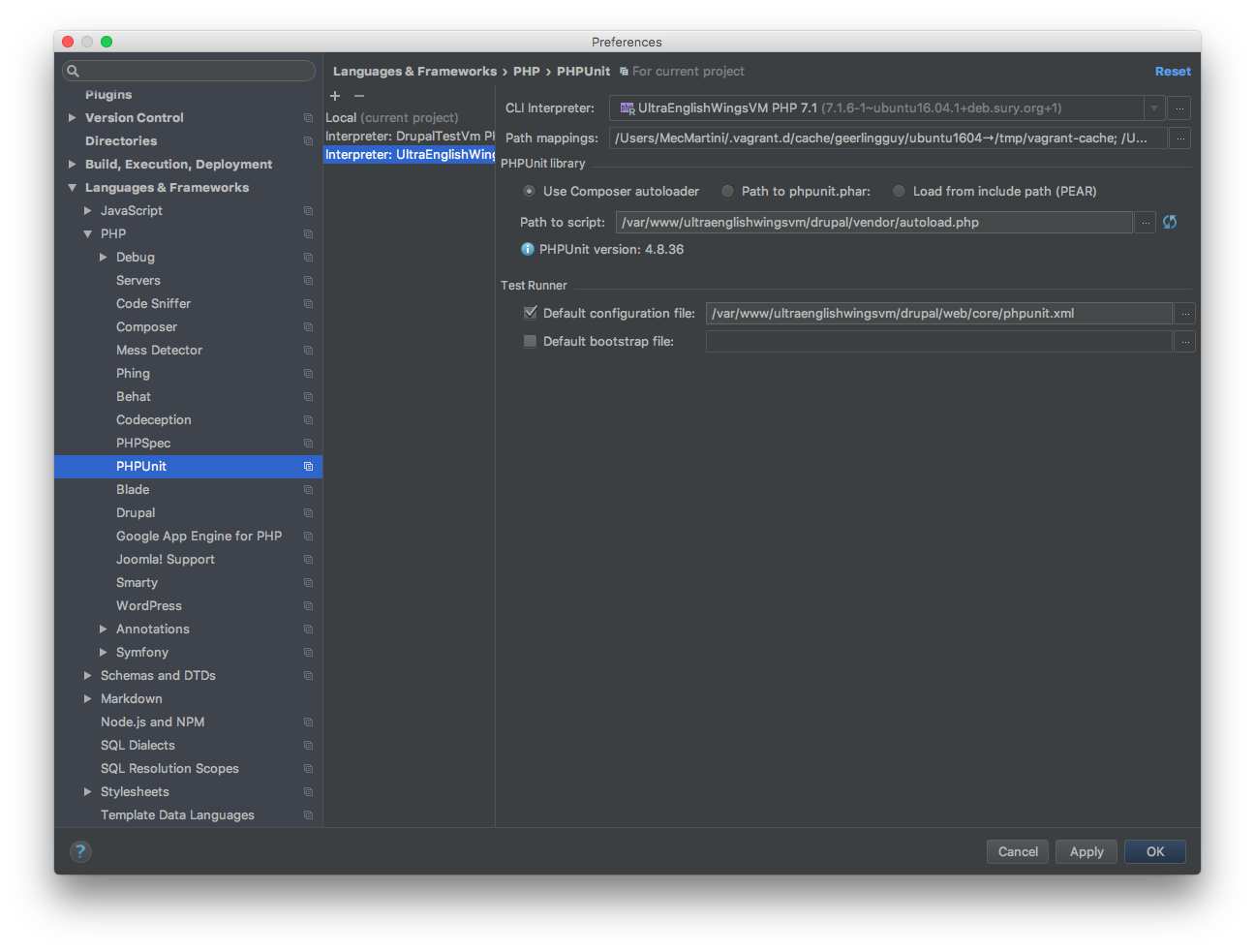Click project-level icon beside WordPress

pyautogui.click(x=308, y=606)
